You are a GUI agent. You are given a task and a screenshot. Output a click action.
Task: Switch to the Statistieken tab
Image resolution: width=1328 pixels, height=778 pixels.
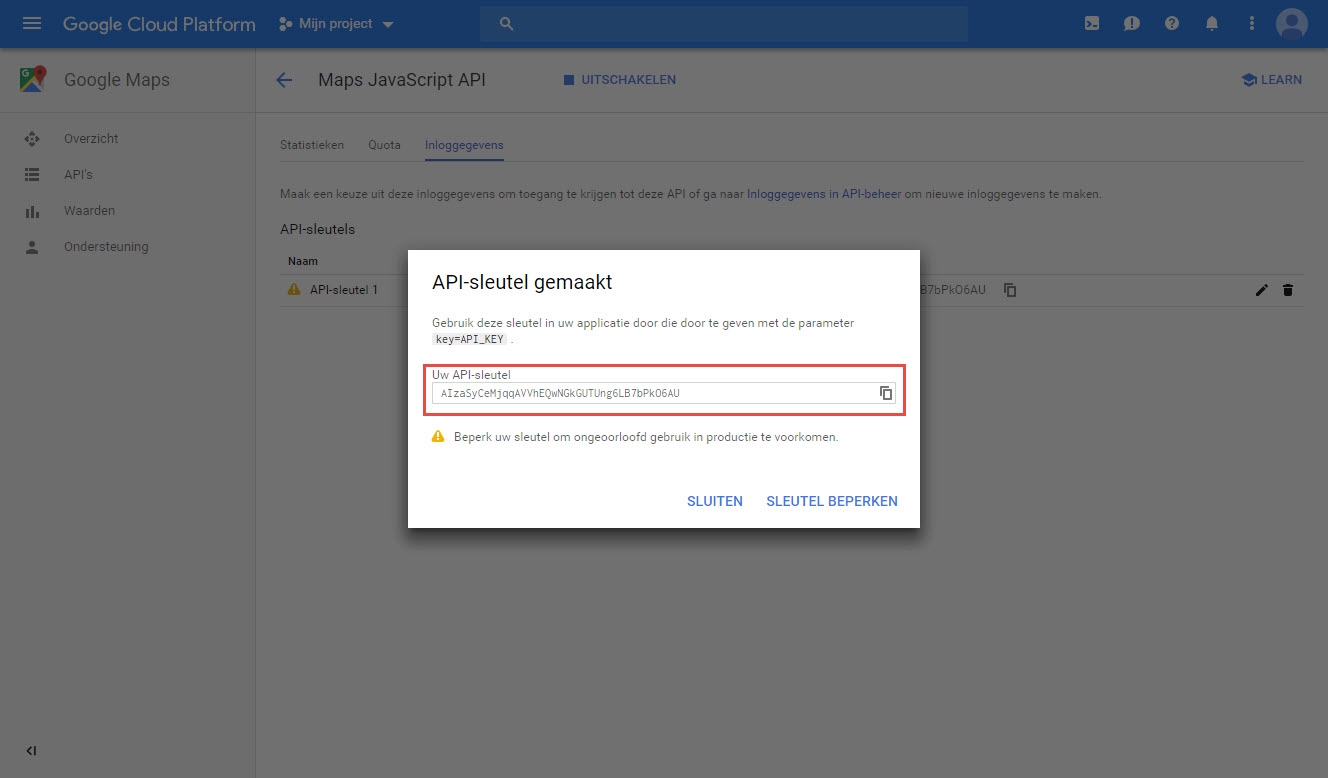[x=312, y=144]
